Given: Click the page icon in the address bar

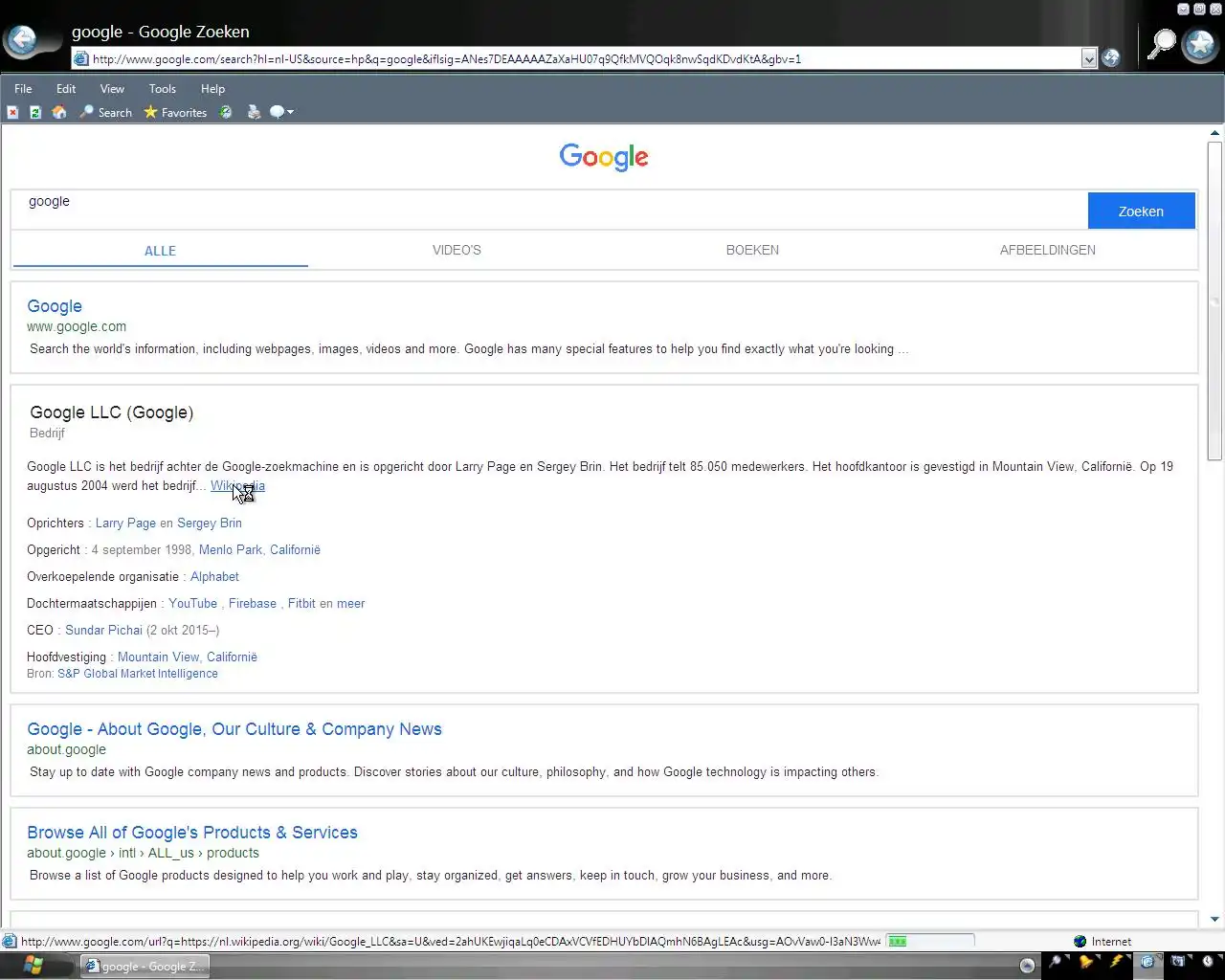Looking at the screenshot, I should (x=81, y=58).
